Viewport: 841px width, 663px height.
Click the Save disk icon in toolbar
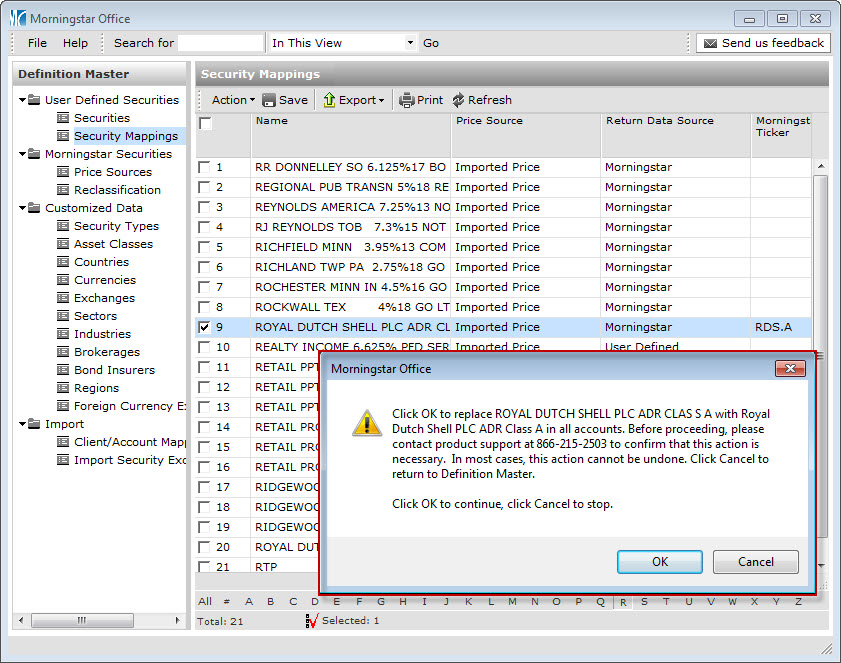click(x=270, y=100)
